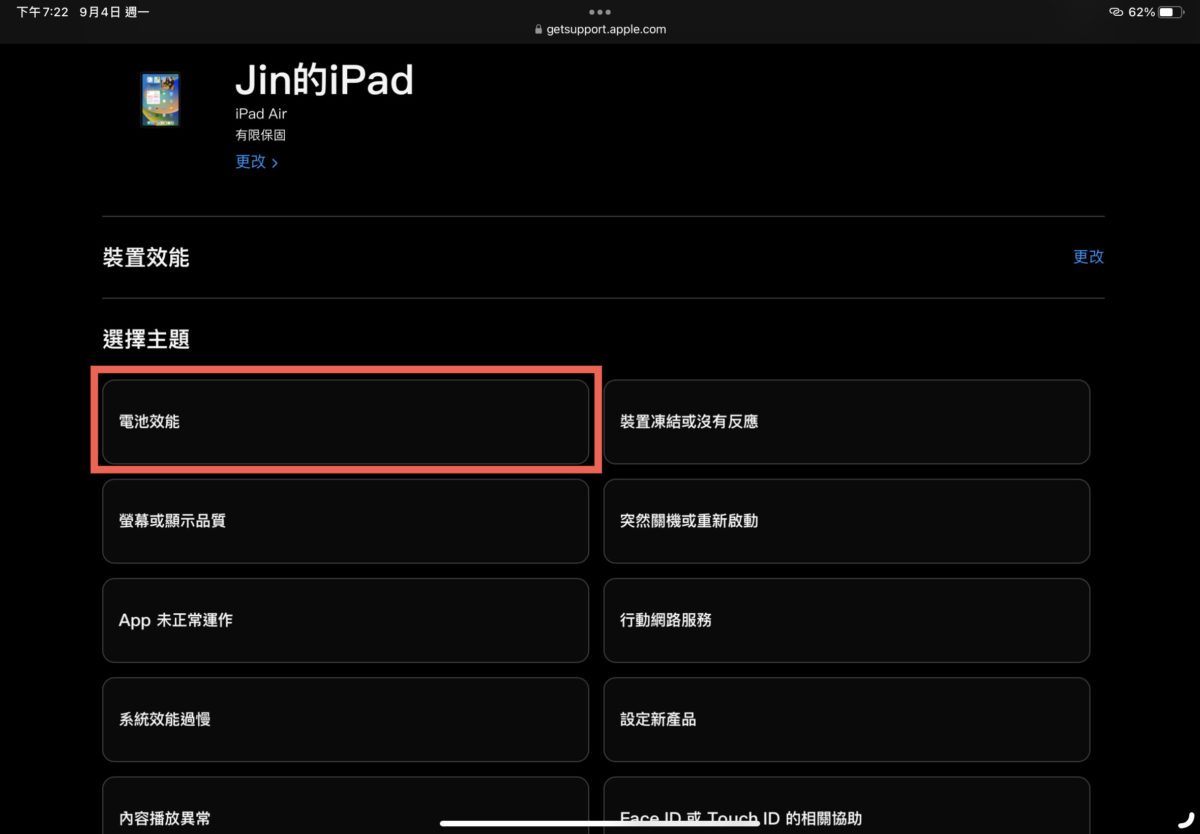Pick the 設定新產品 topic

pos(846,719)
